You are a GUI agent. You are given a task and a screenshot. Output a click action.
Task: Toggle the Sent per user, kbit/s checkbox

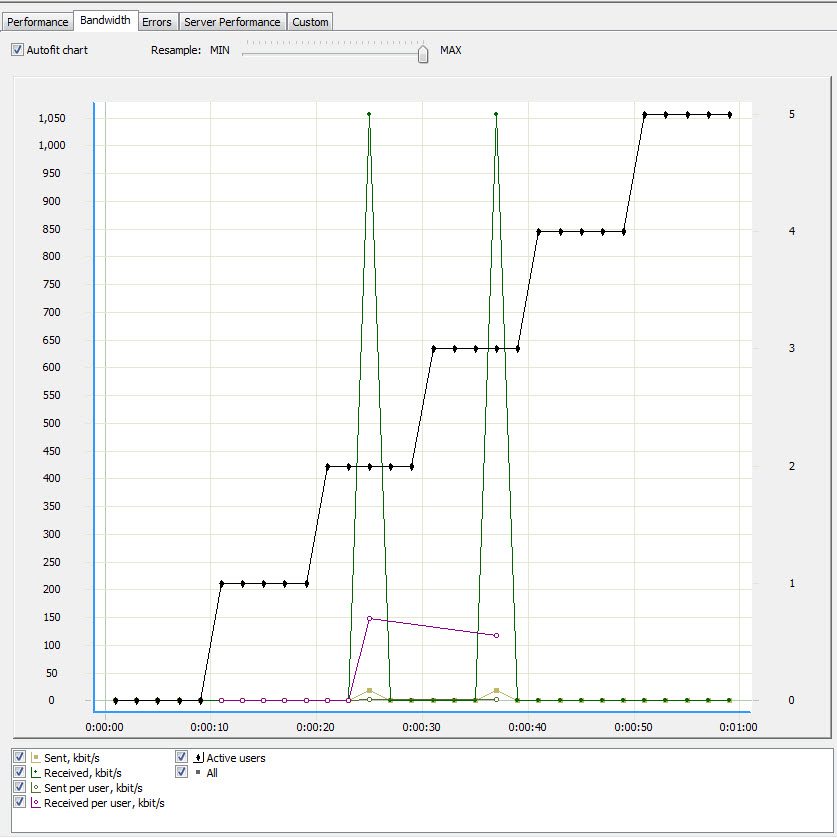pyautogui.click(x=20, y=787)
